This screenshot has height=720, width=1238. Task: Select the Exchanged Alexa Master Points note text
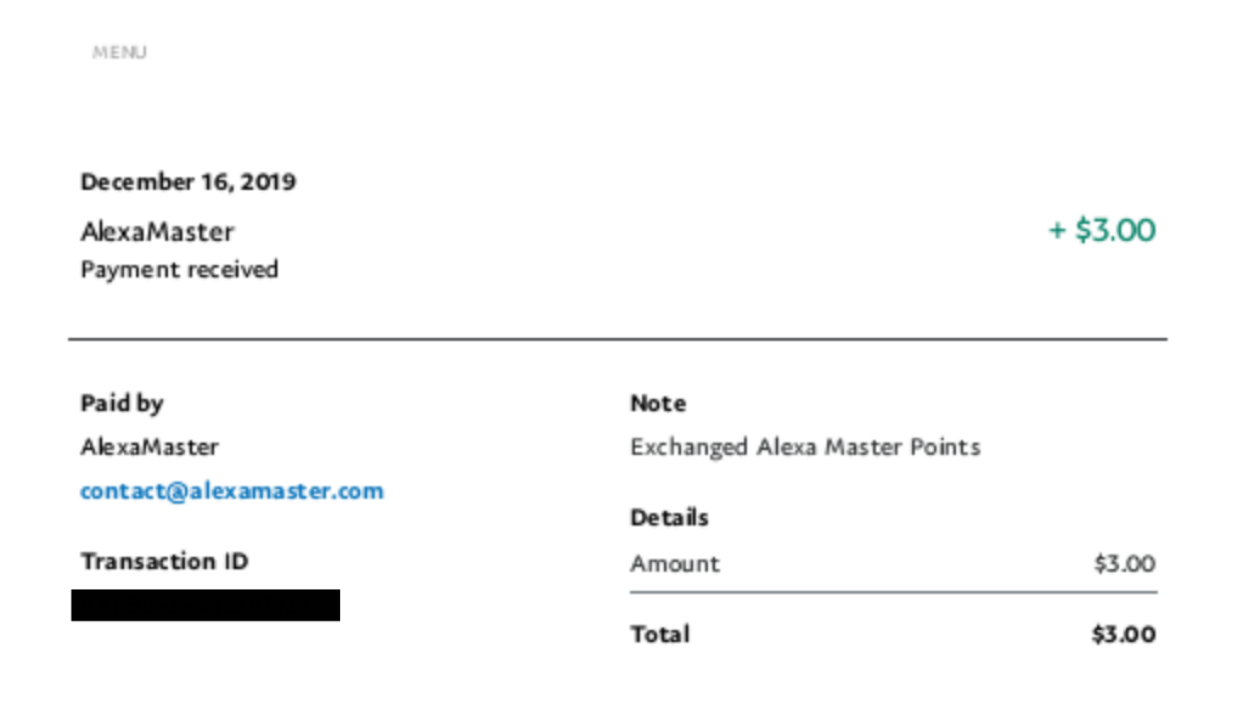point(804,447)
